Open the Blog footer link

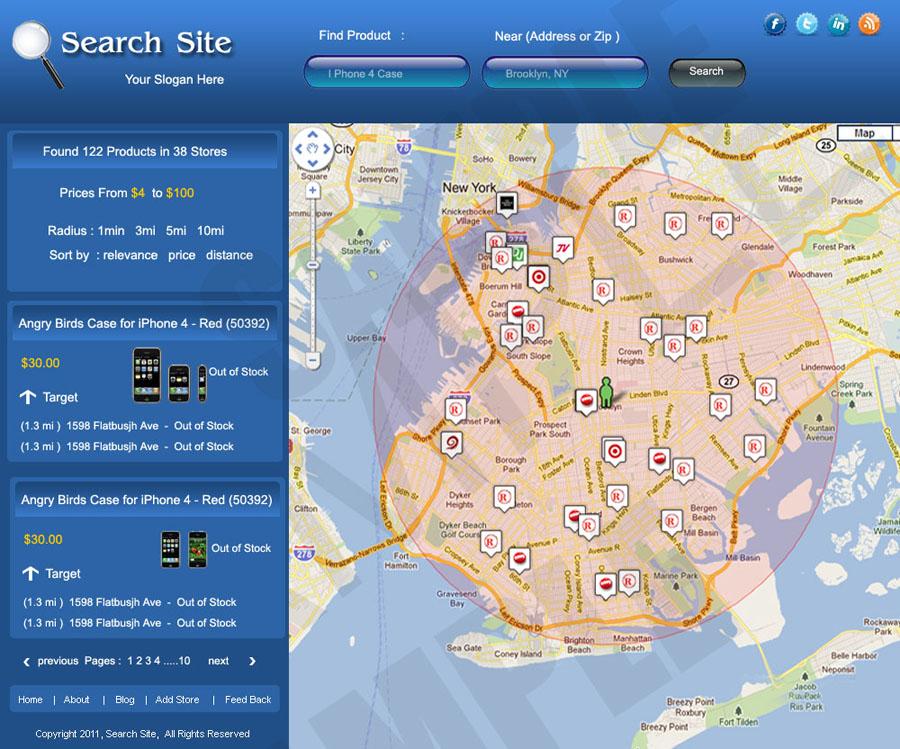[125, 700]
